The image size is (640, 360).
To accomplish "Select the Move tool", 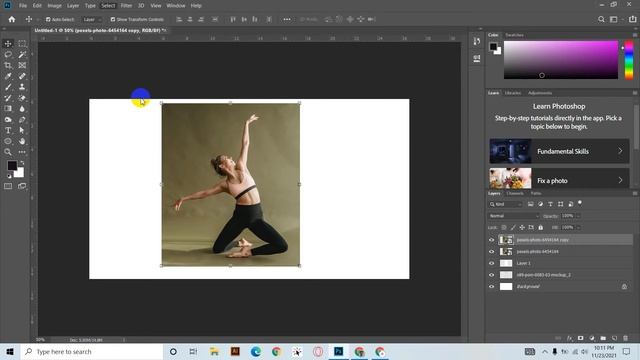I will coord(8,44).
